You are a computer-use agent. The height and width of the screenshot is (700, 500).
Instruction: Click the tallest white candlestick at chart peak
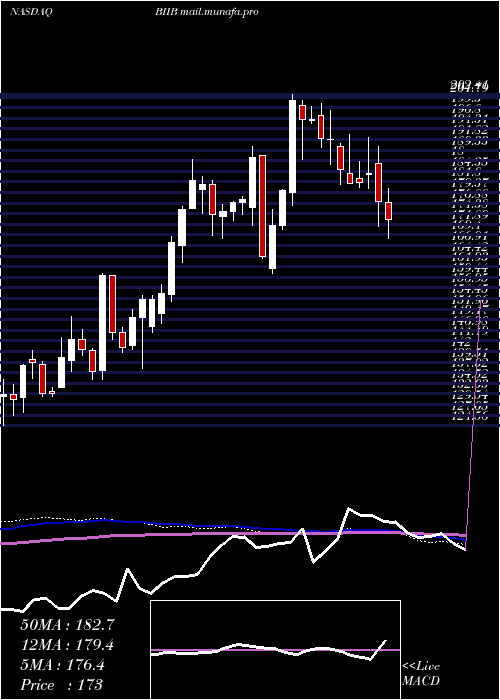click(x=292, y=146)
